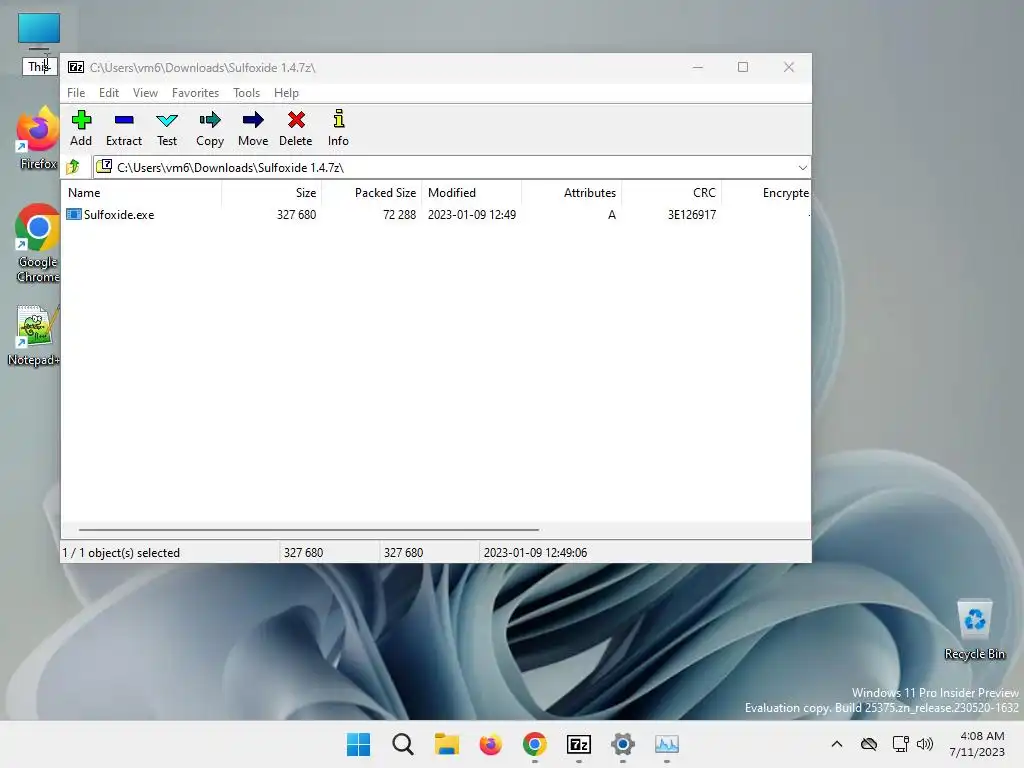The width and height of the screenshot is (1024, 768).
Task: Show hidden tray icons chevron
Action: (837, 744)
